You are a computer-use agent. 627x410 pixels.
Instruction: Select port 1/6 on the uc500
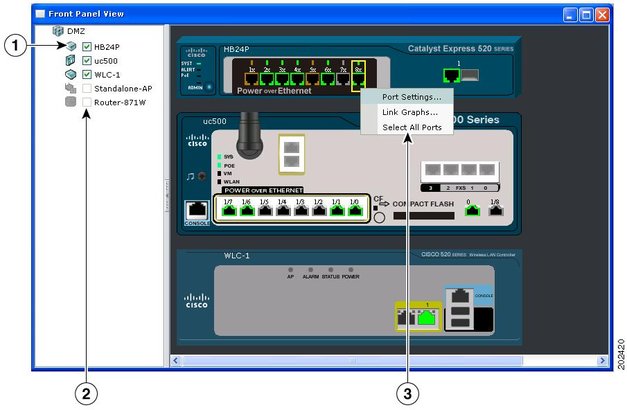(247, 210)
